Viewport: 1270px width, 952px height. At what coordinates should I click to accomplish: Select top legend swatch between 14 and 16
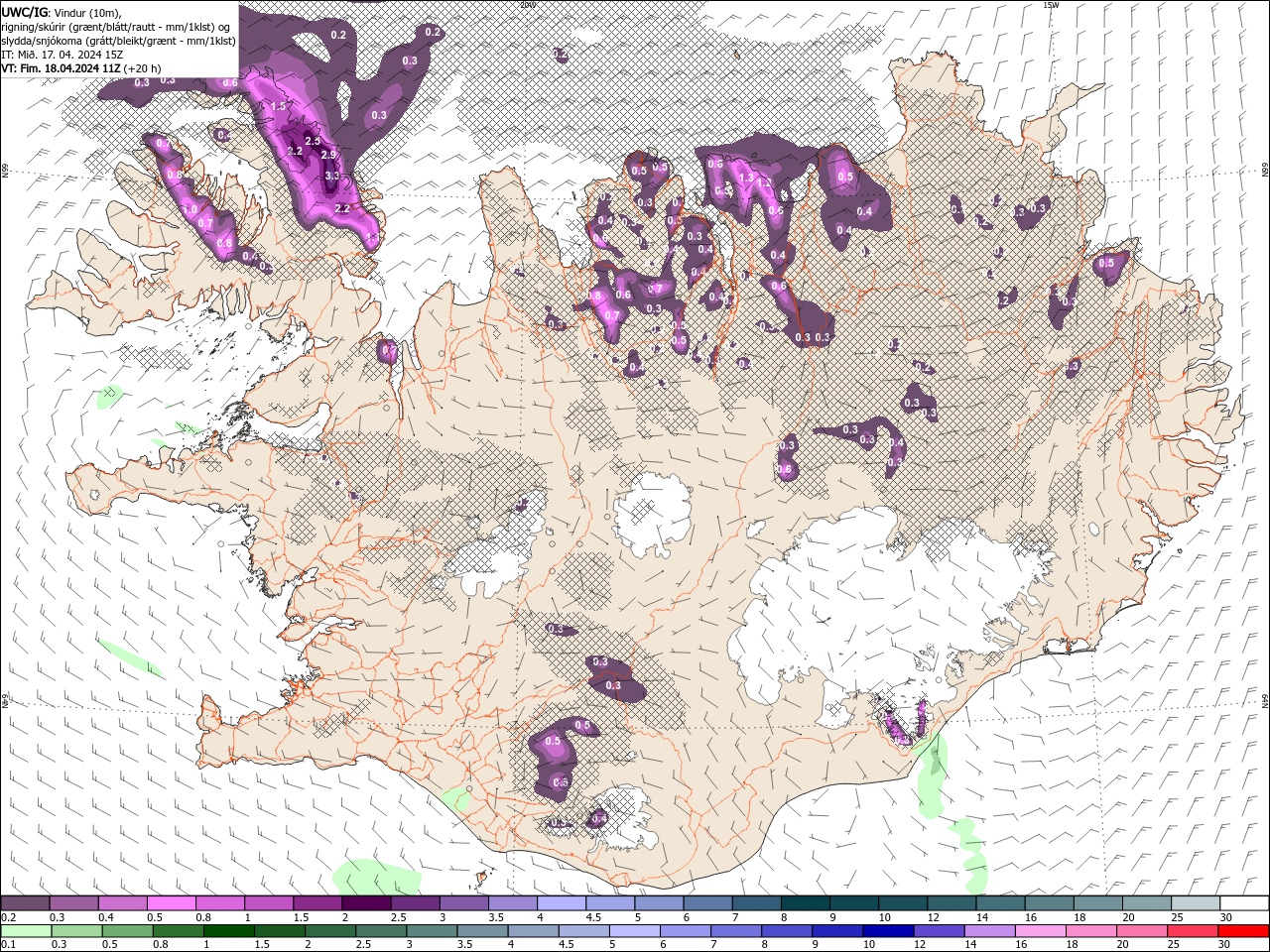click(1000, 903)
